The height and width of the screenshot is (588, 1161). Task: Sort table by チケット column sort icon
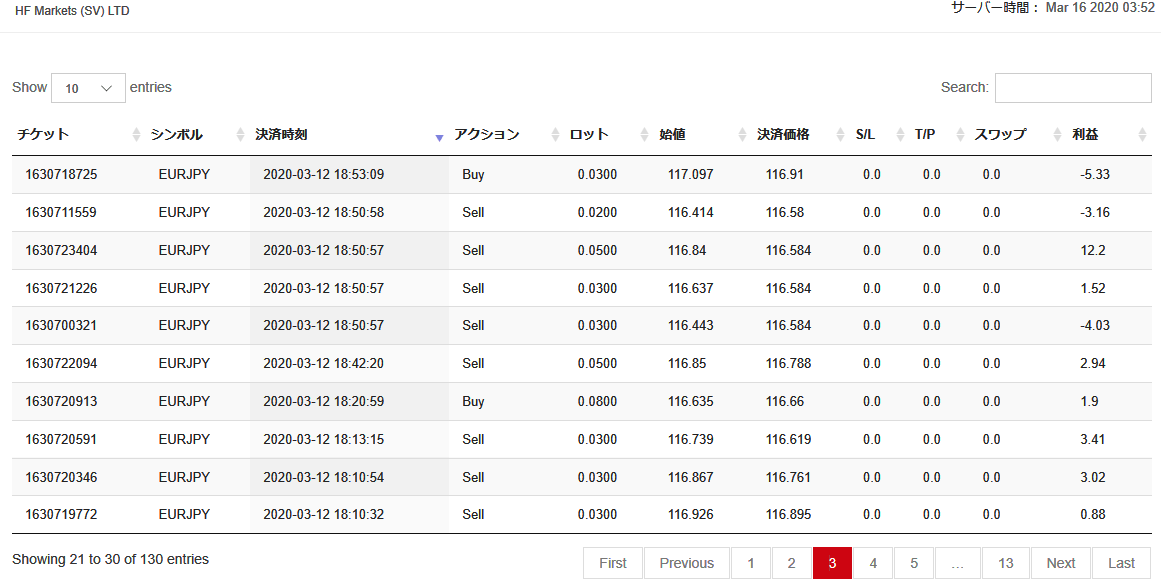[x=136, y=135]
